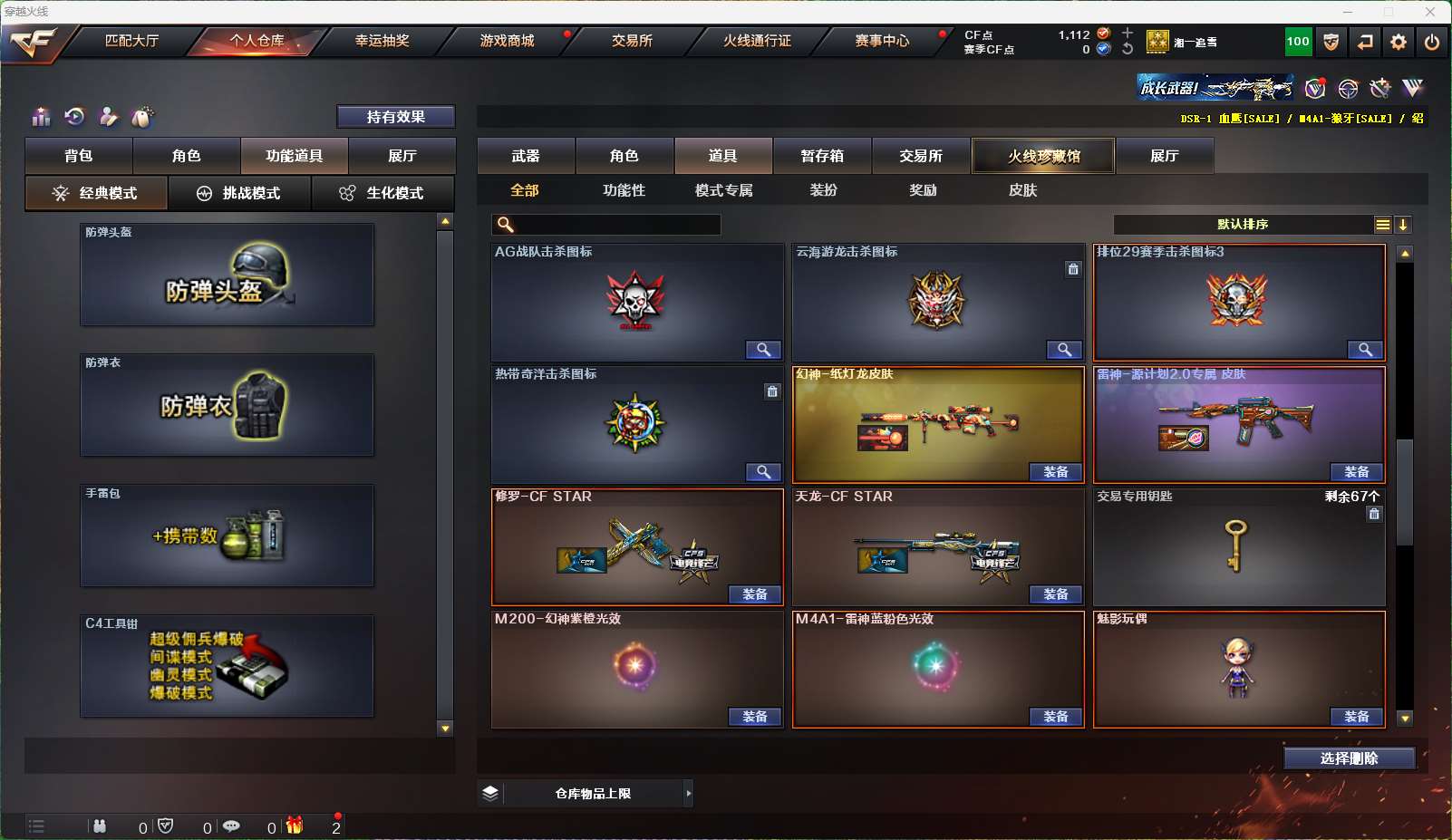Expand the 仓库物品上限 arrow
This screenshot has height=840, width=1452.
[689, 793]
